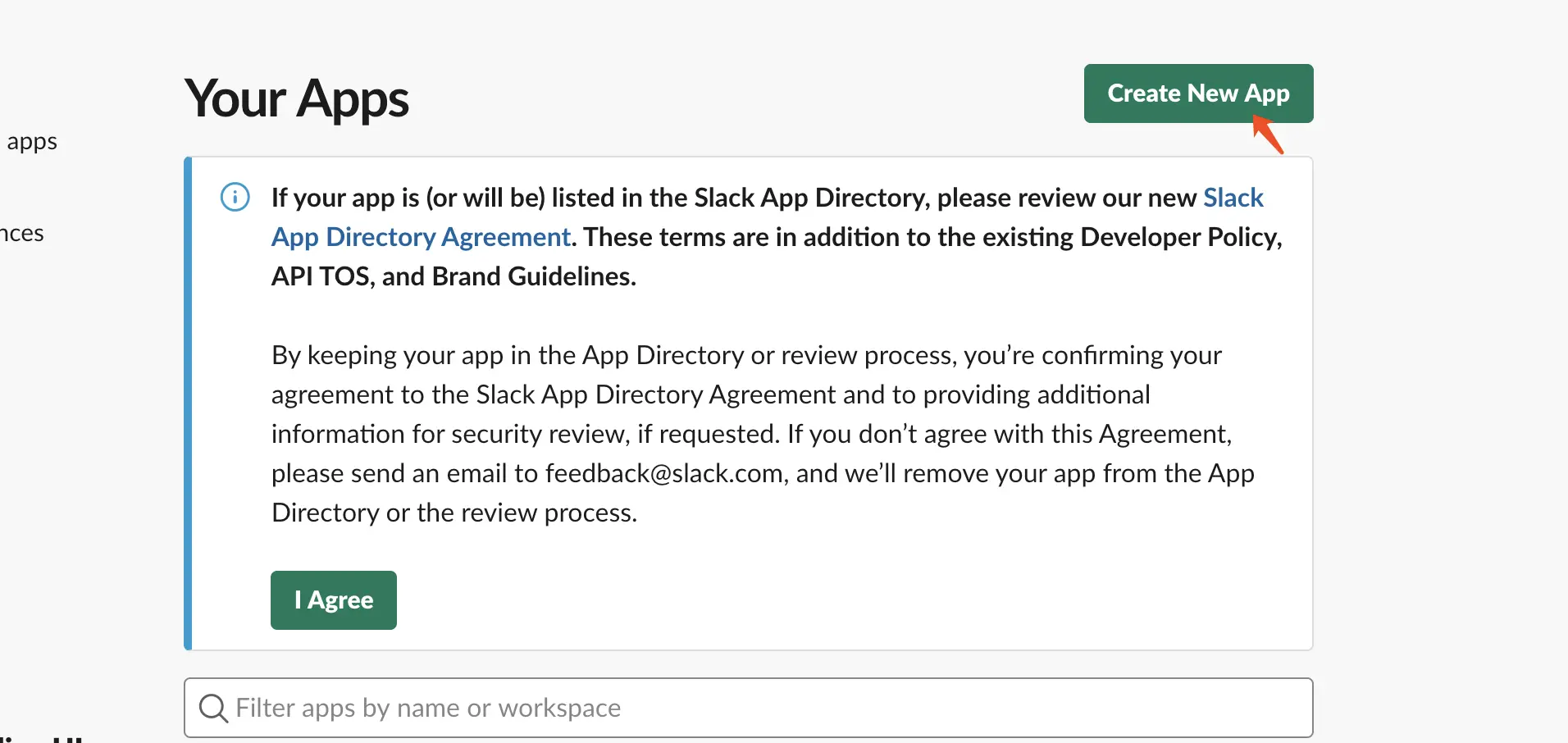Viewport: 1568px width, 743px height.
Task: Accept the terms with I Agree
Action: pyautogui.click(x=334, y=600)
